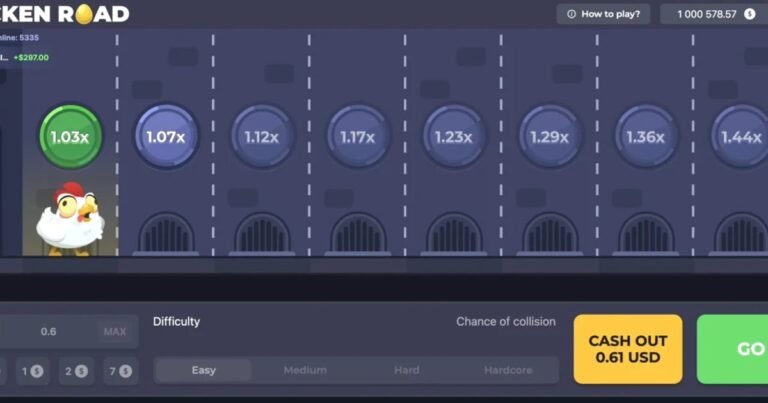Set bet to MAX

pos(114,331)
